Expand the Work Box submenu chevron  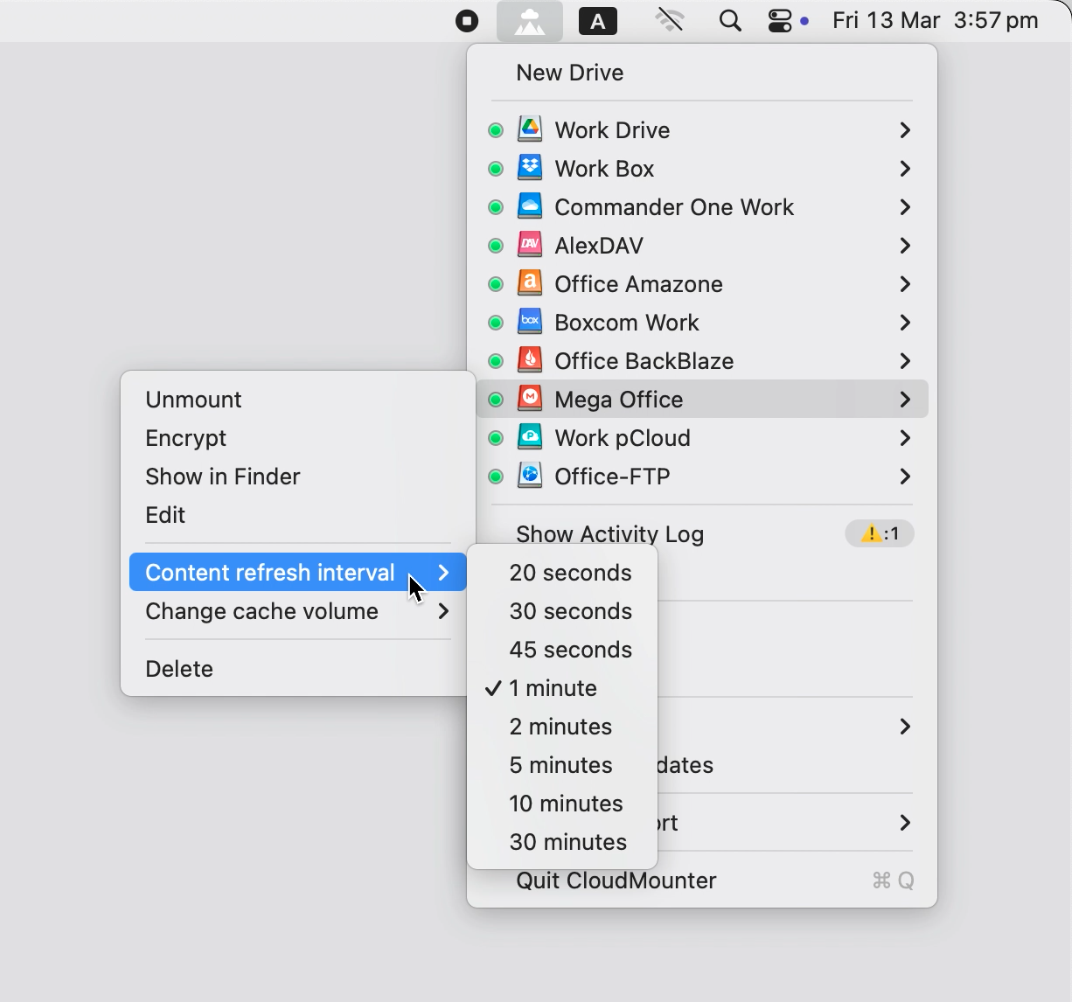coord(904,169)
